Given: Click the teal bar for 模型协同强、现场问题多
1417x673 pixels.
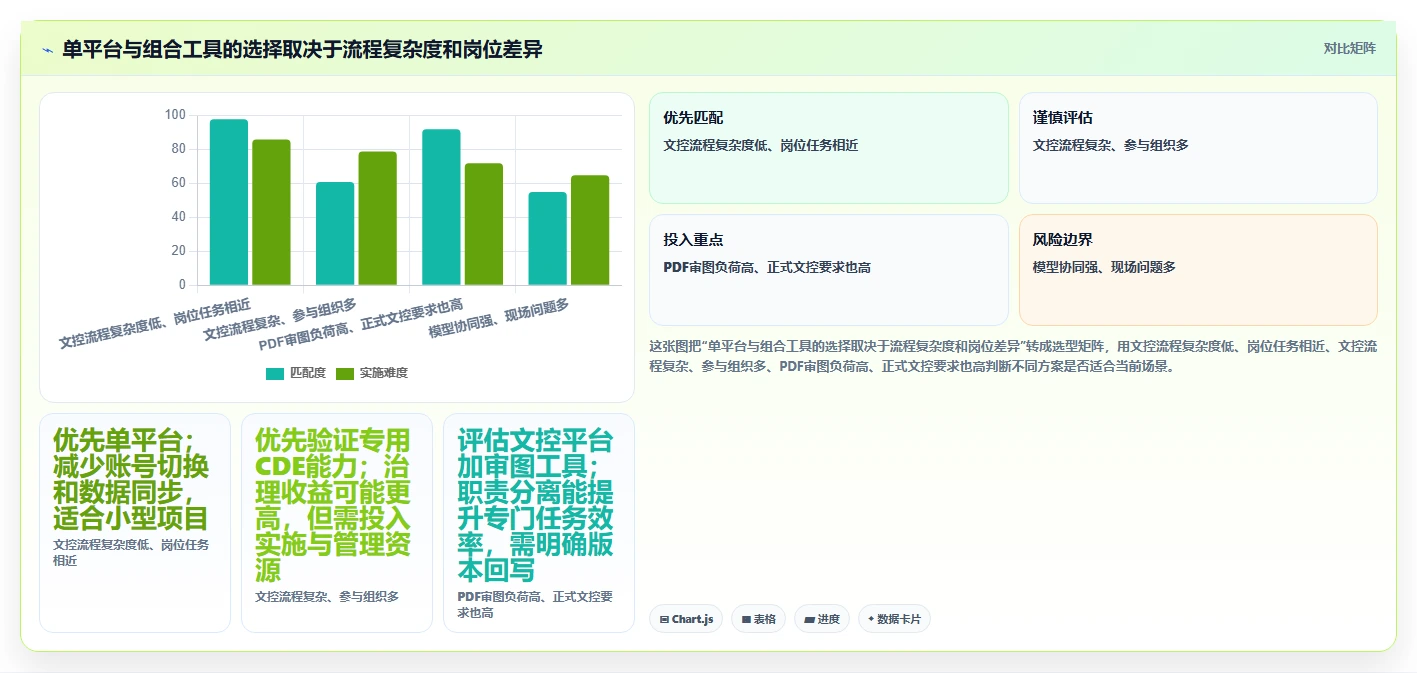Looking at the screenshot, I should [x=548, y=239].
